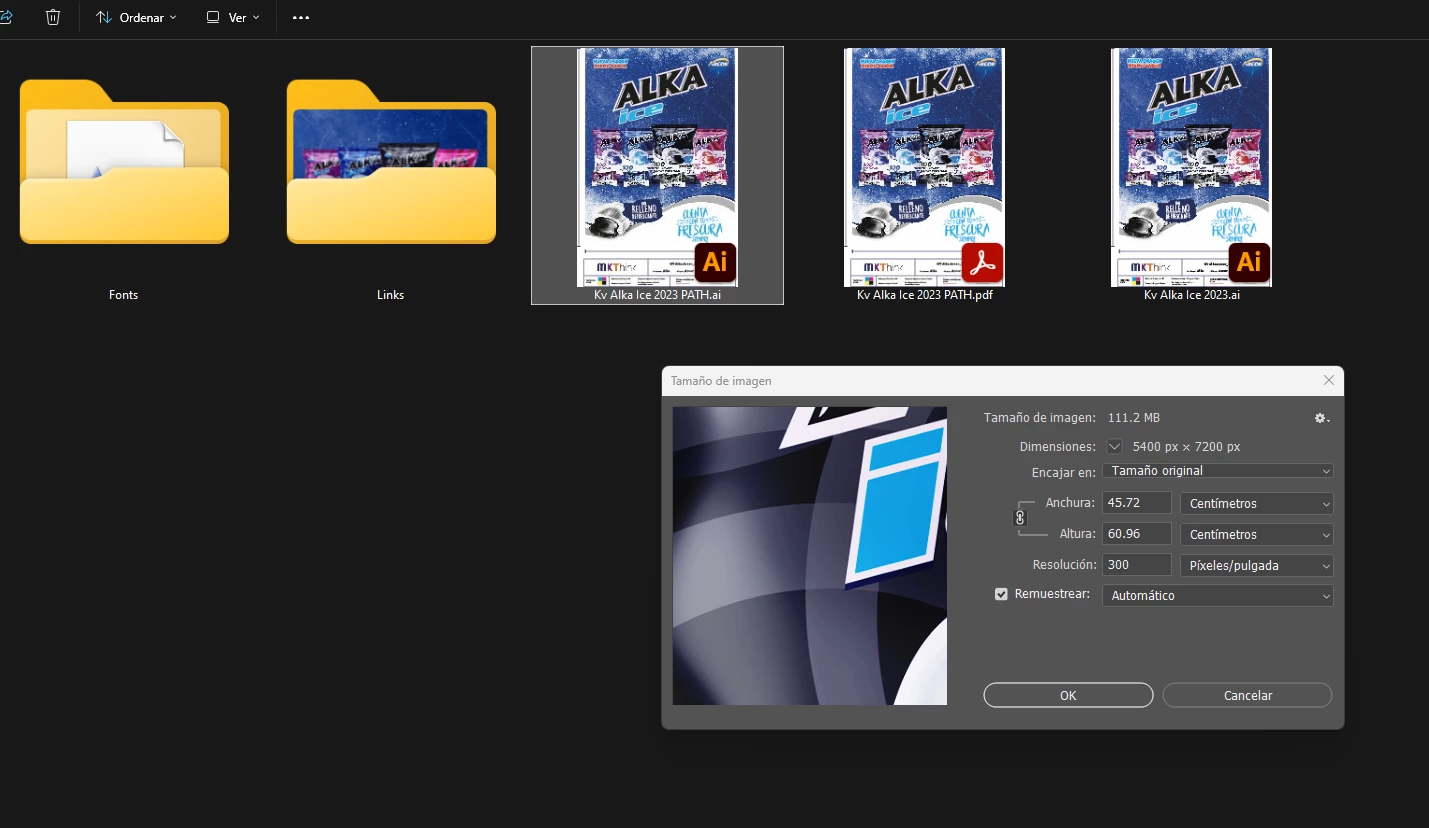Open the three-dots more options menu
This screenshot has height=828, width=1429.
[301, 17]
